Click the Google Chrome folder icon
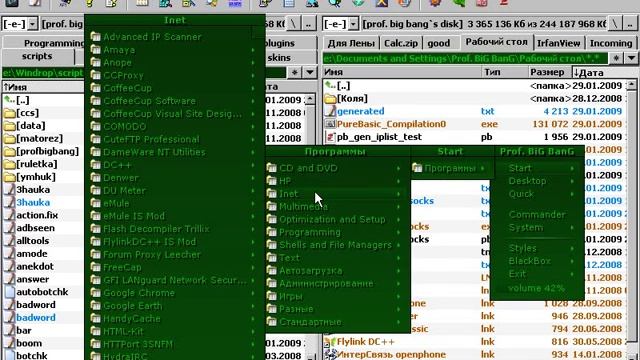640x360 pixels. [96, 293]
